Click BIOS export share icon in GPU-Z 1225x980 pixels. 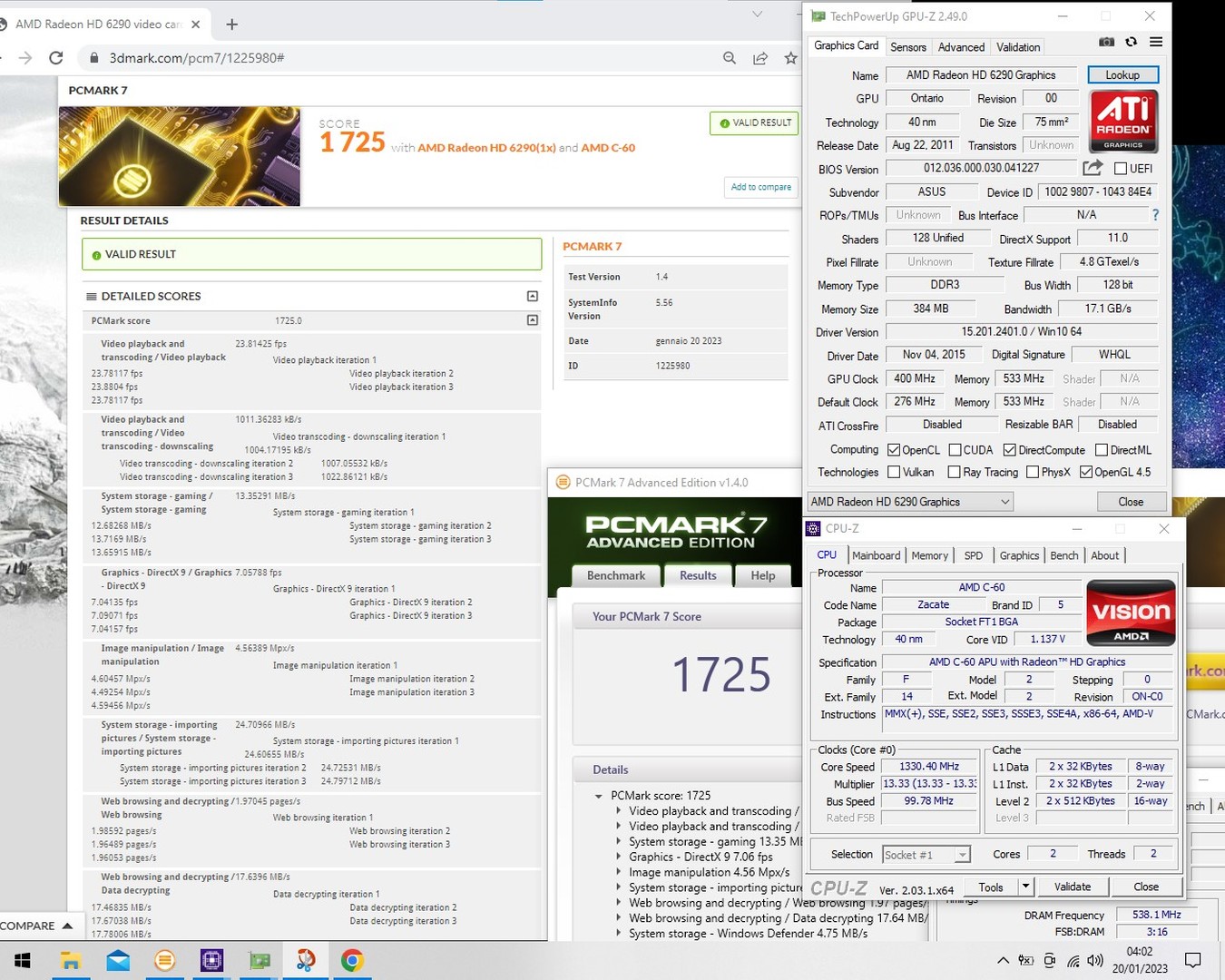click(x=1093, y=168)
